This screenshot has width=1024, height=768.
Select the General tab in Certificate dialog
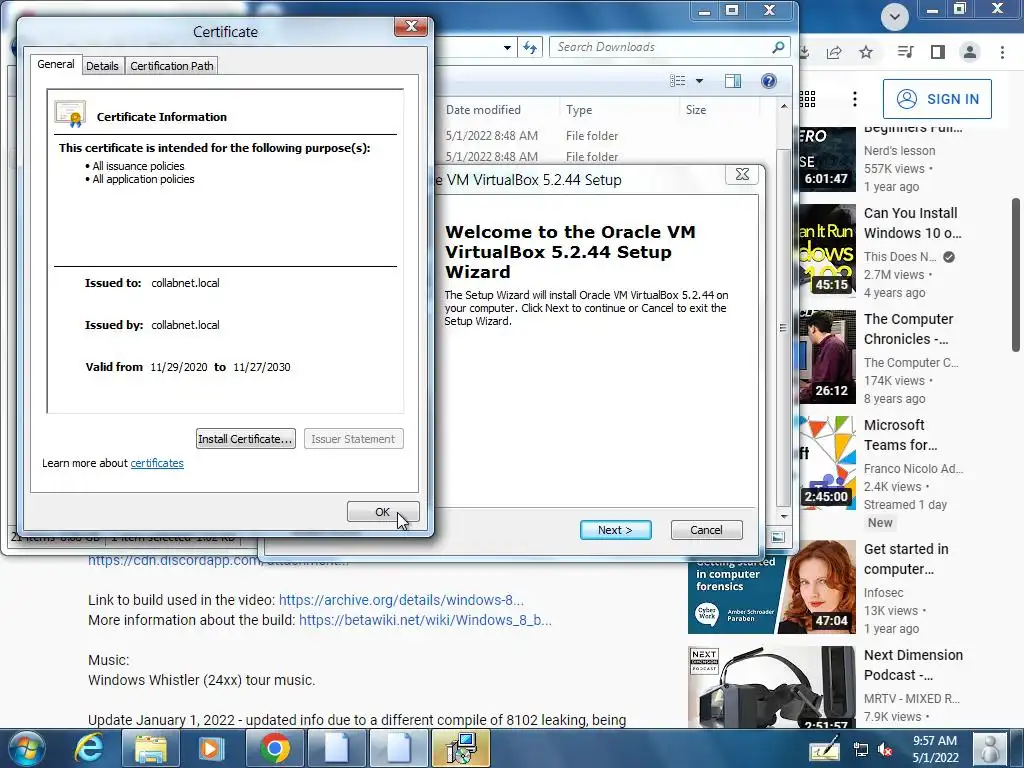(56, 64)
